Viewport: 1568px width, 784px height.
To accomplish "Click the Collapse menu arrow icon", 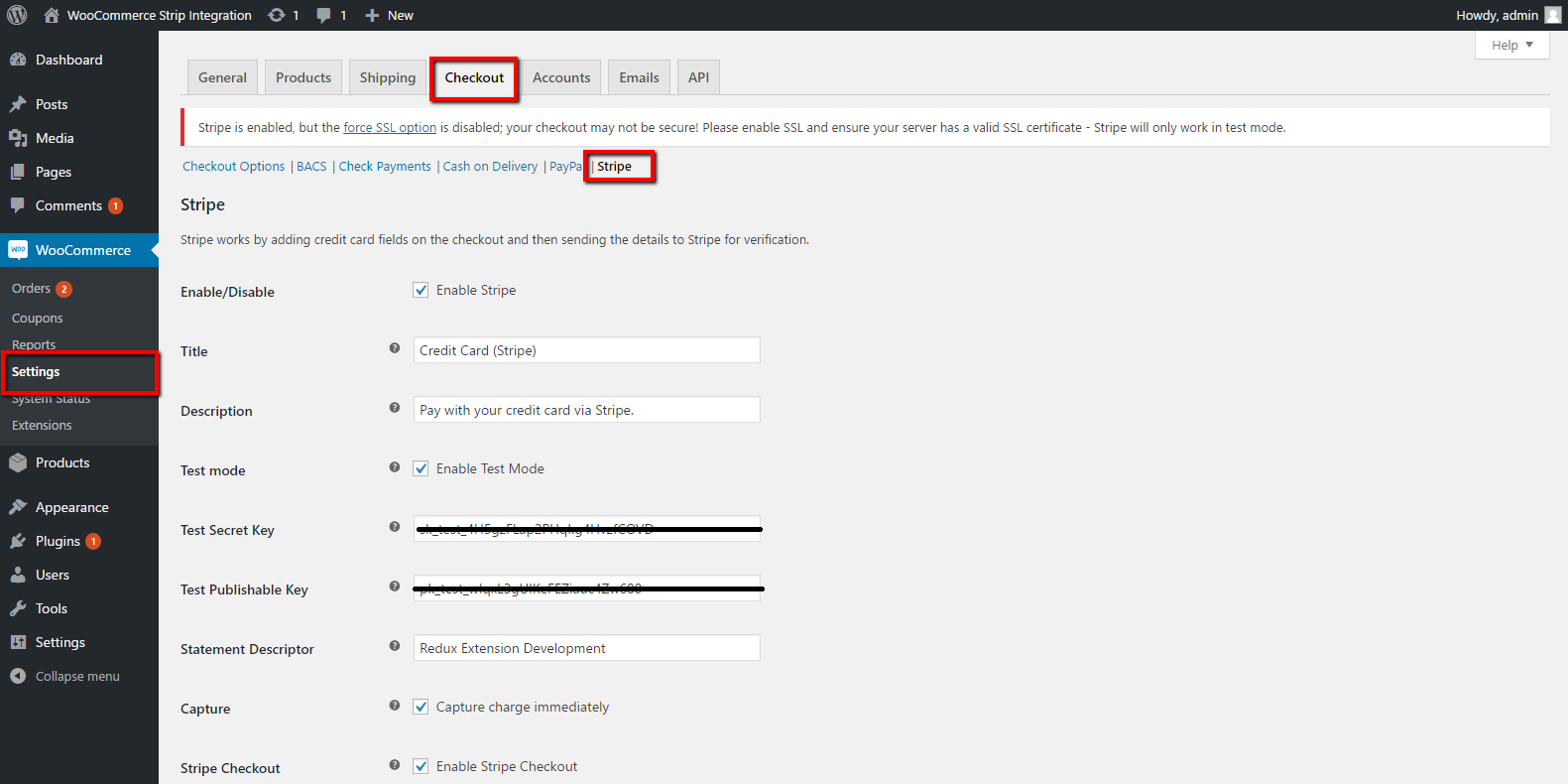I will (18, 676).
